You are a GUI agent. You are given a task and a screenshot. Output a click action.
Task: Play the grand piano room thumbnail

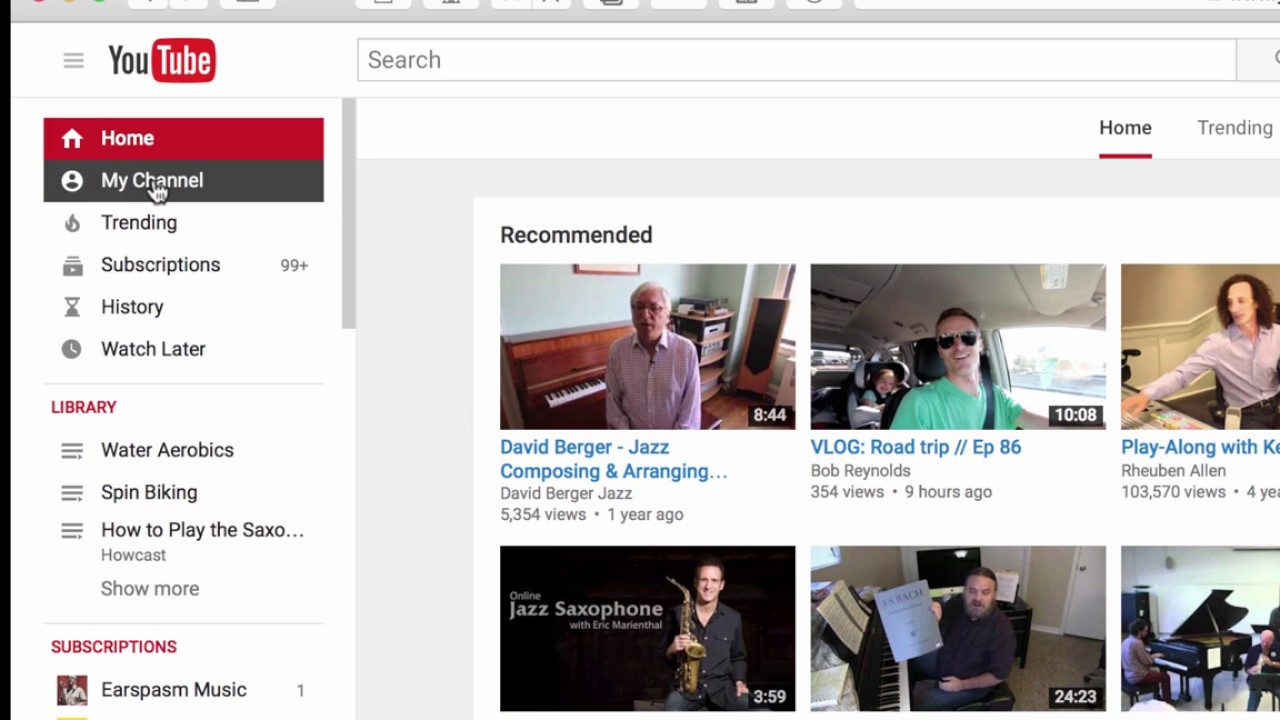pos(1200,629)
